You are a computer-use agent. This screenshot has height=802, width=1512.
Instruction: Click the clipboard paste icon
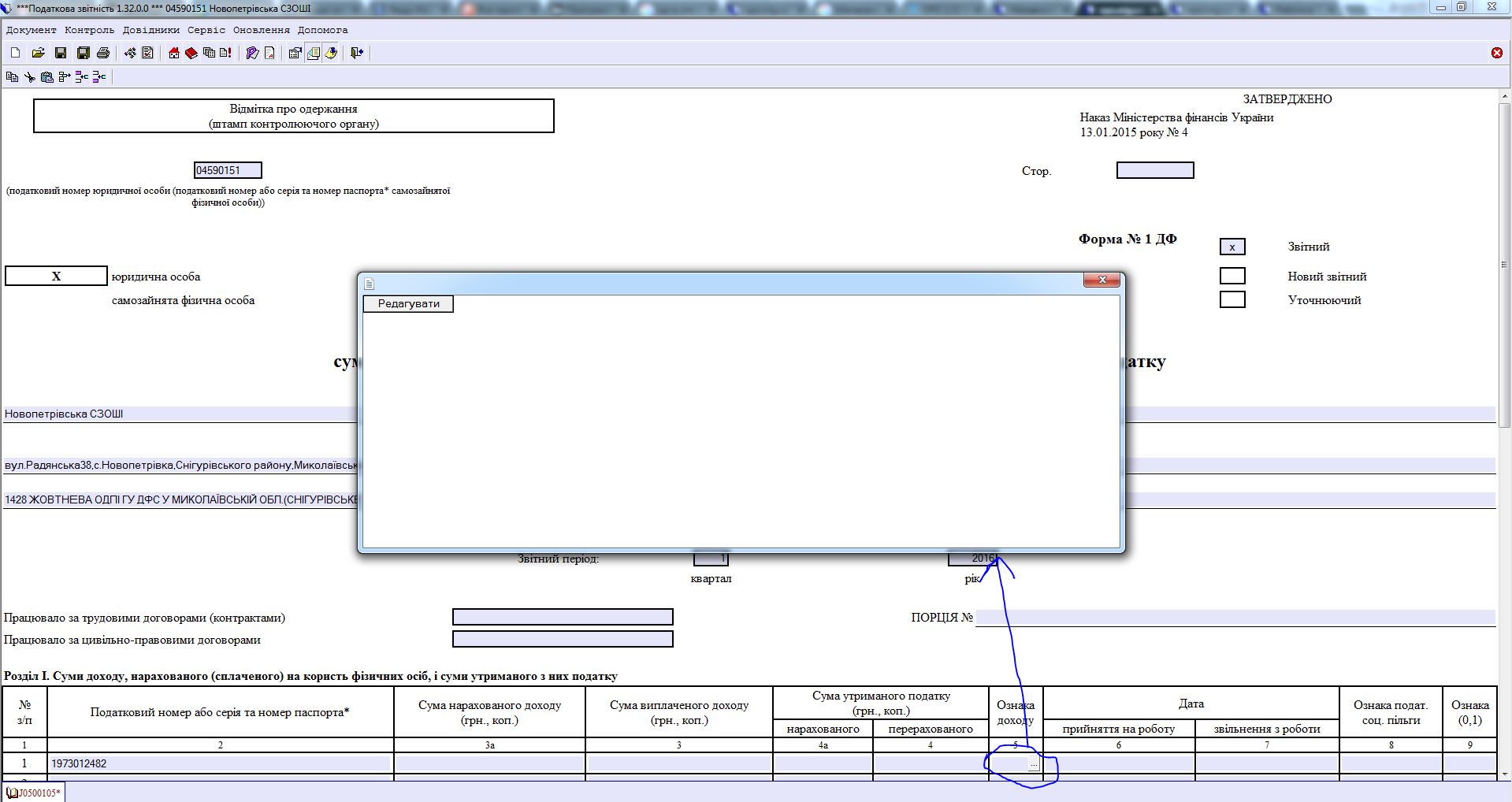coord(47,77)
